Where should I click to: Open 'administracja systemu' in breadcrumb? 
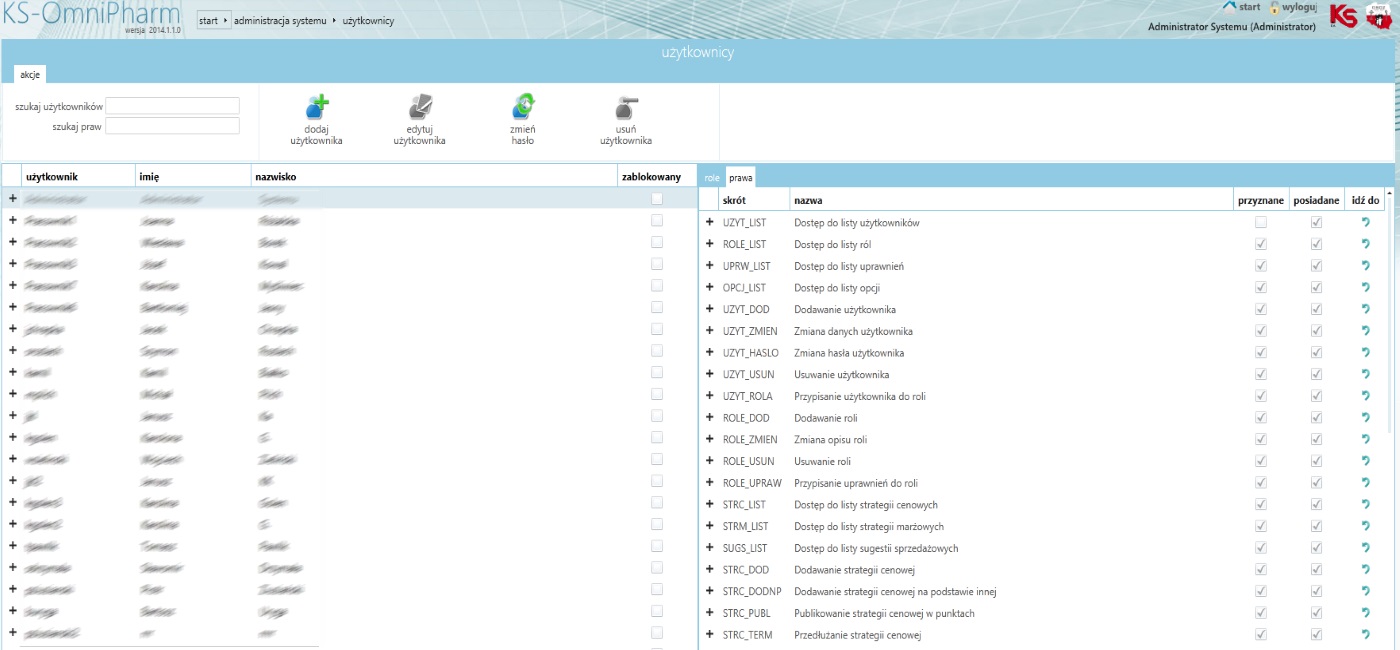click(x=280, y=20)
